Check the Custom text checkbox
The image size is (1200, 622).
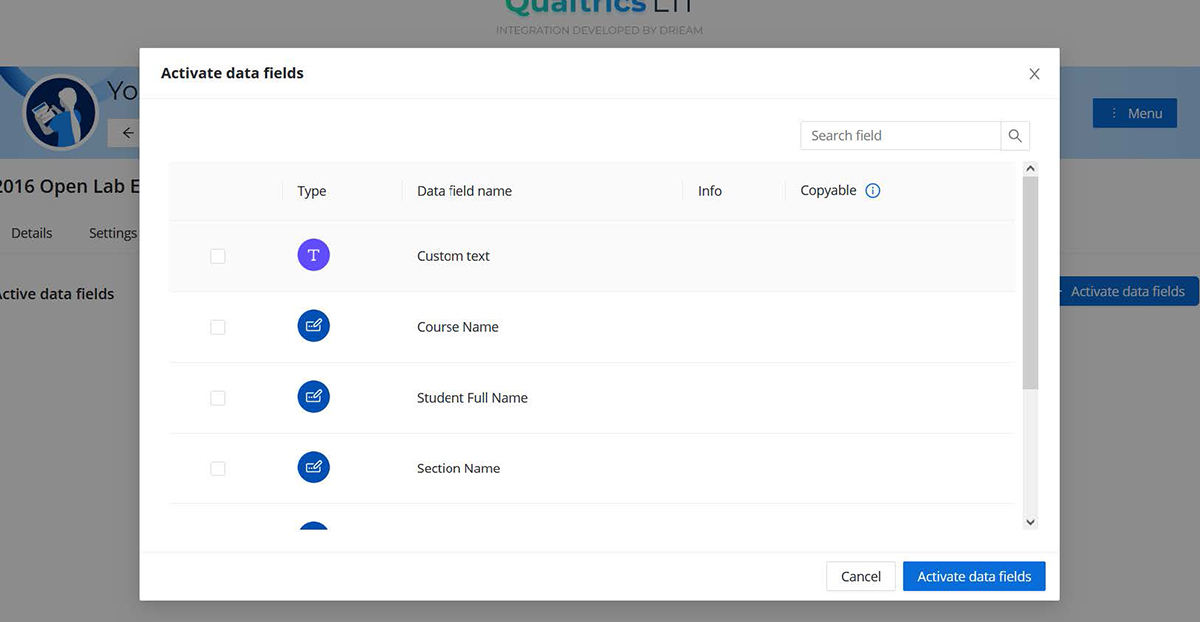pos(218,257)
